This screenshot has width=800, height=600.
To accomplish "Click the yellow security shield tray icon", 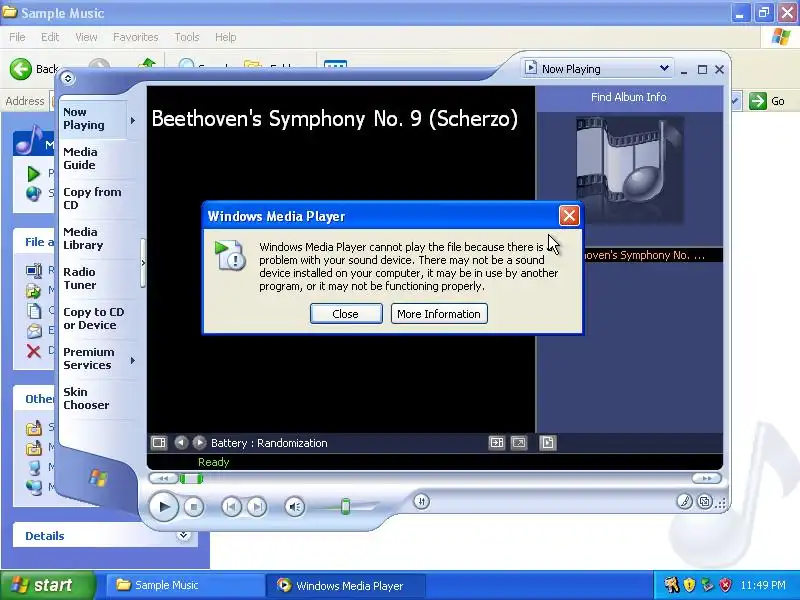I will point(689,584).
